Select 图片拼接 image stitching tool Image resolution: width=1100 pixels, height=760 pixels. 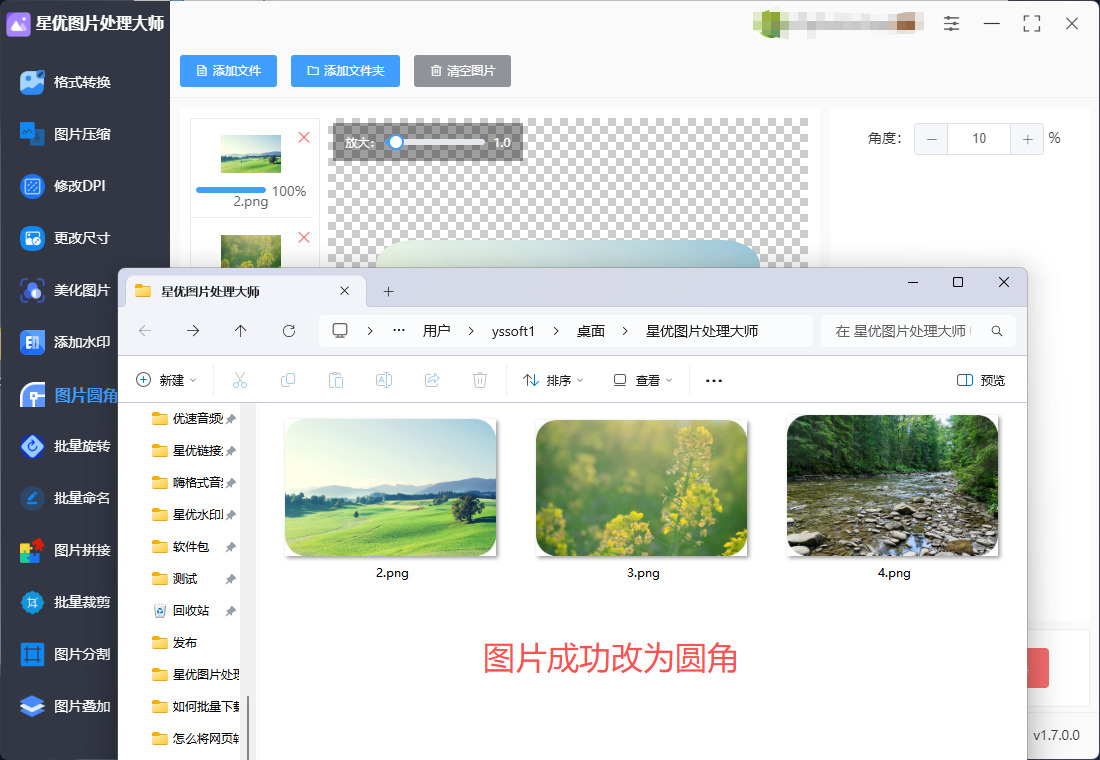click(x=65, y=549)
